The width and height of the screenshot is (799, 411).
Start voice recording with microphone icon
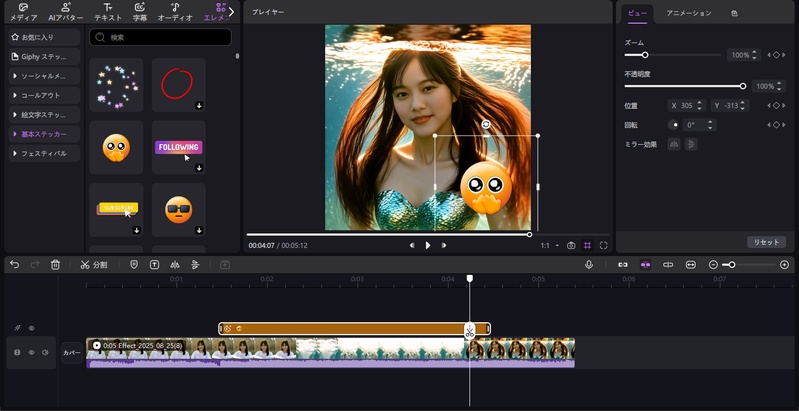[589, 265]
